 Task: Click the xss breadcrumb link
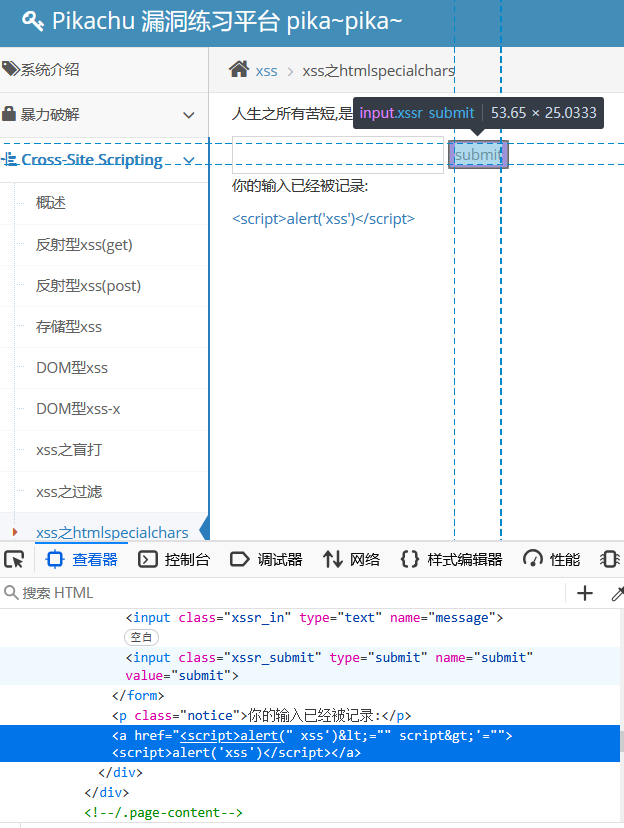(266, 71)
